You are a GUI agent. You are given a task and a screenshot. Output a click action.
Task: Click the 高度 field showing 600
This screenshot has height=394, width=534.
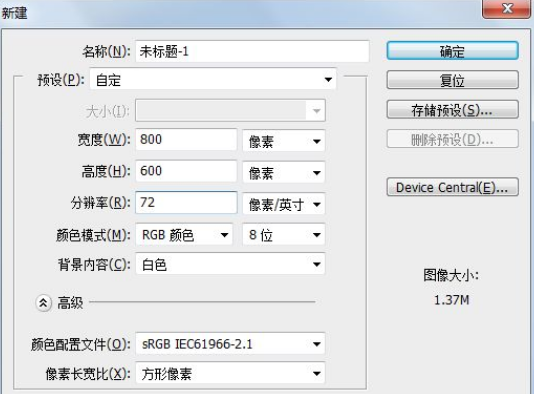(x=186, y=171)
